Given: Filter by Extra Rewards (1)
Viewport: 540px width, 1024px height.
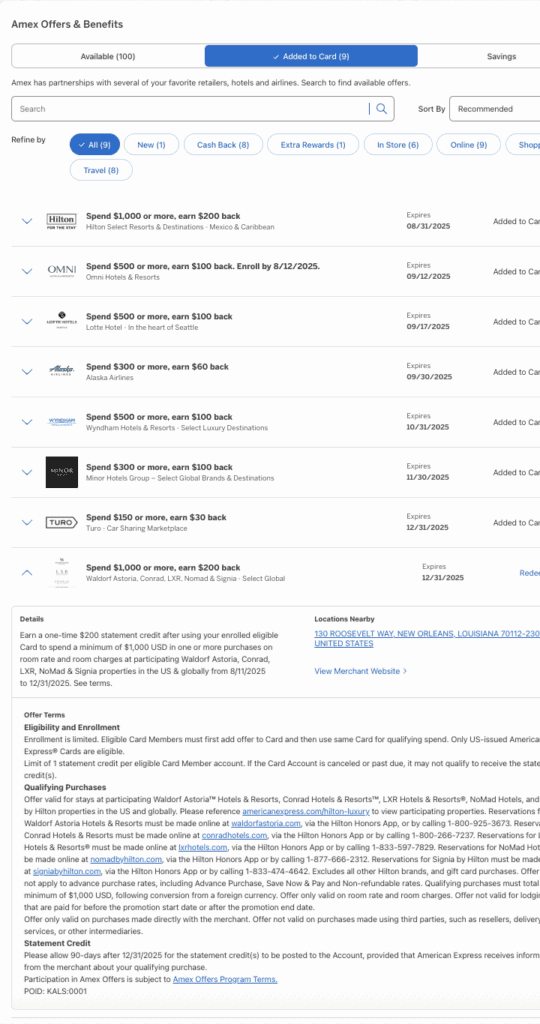Looking at the screenshot, I should (x=313, y=144).
